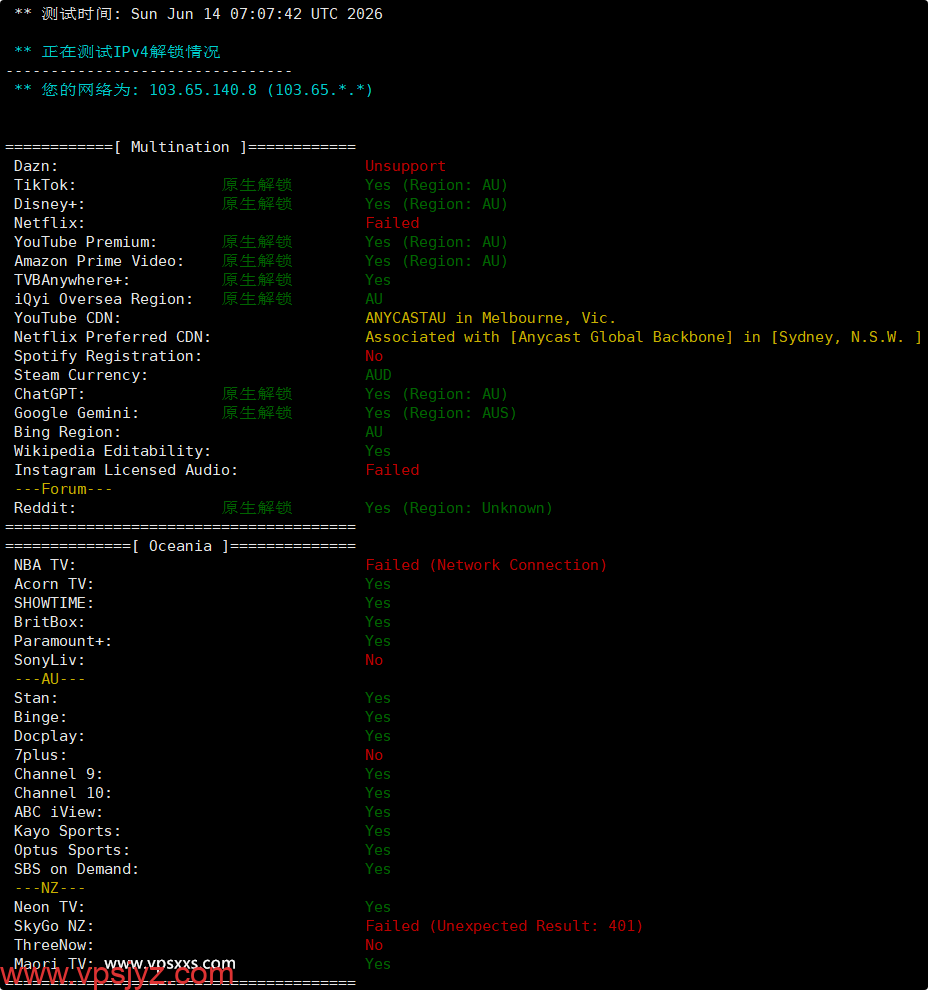Click the 'SBS on Demand:' label
The width and height of the screenshot is (928, 990).
(76, 869)
